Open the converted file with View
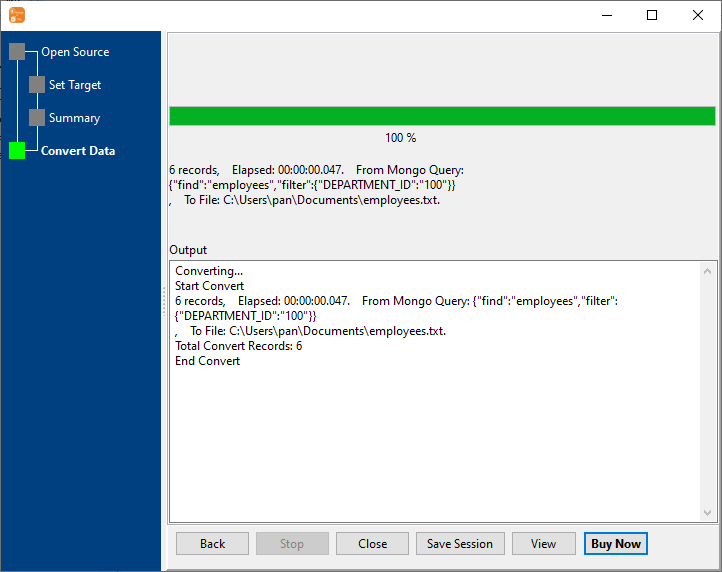The height and width of the screenshot is (572, 722). click(x=544, y=544)
